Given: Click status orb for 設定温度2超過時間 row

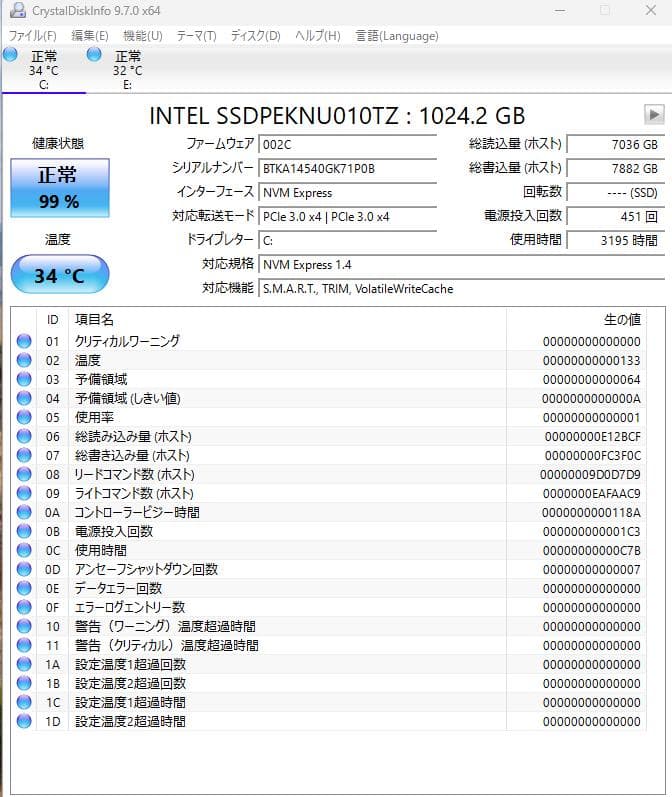Looking at the screenshot, I should pos(24,721).
